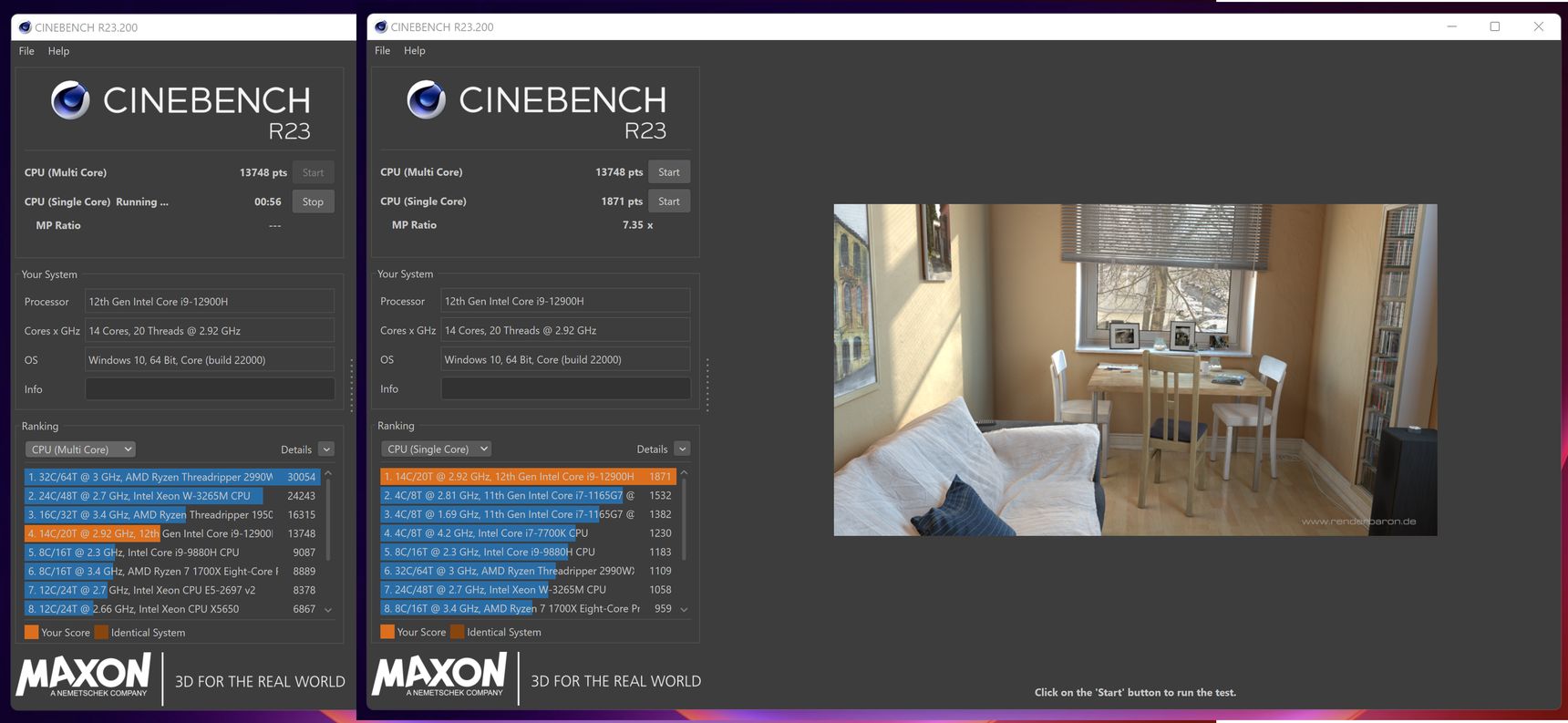Viewport: 1568px width, 723px height.
Task: Click ranking scroll-down arrow in right window
Action: (684, 609)
